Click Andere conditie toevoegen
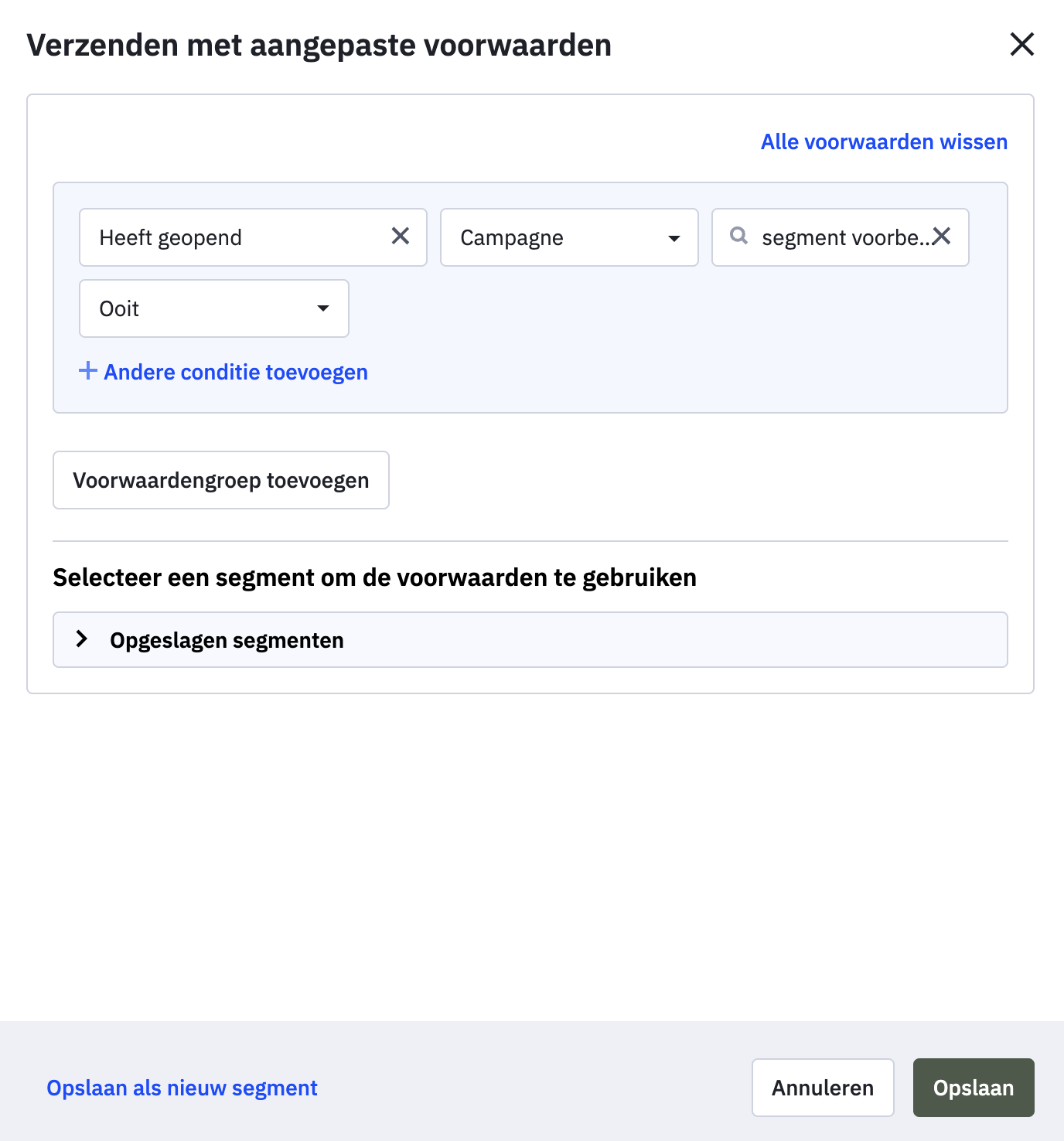1064x1141 pixels. point(236,372)
